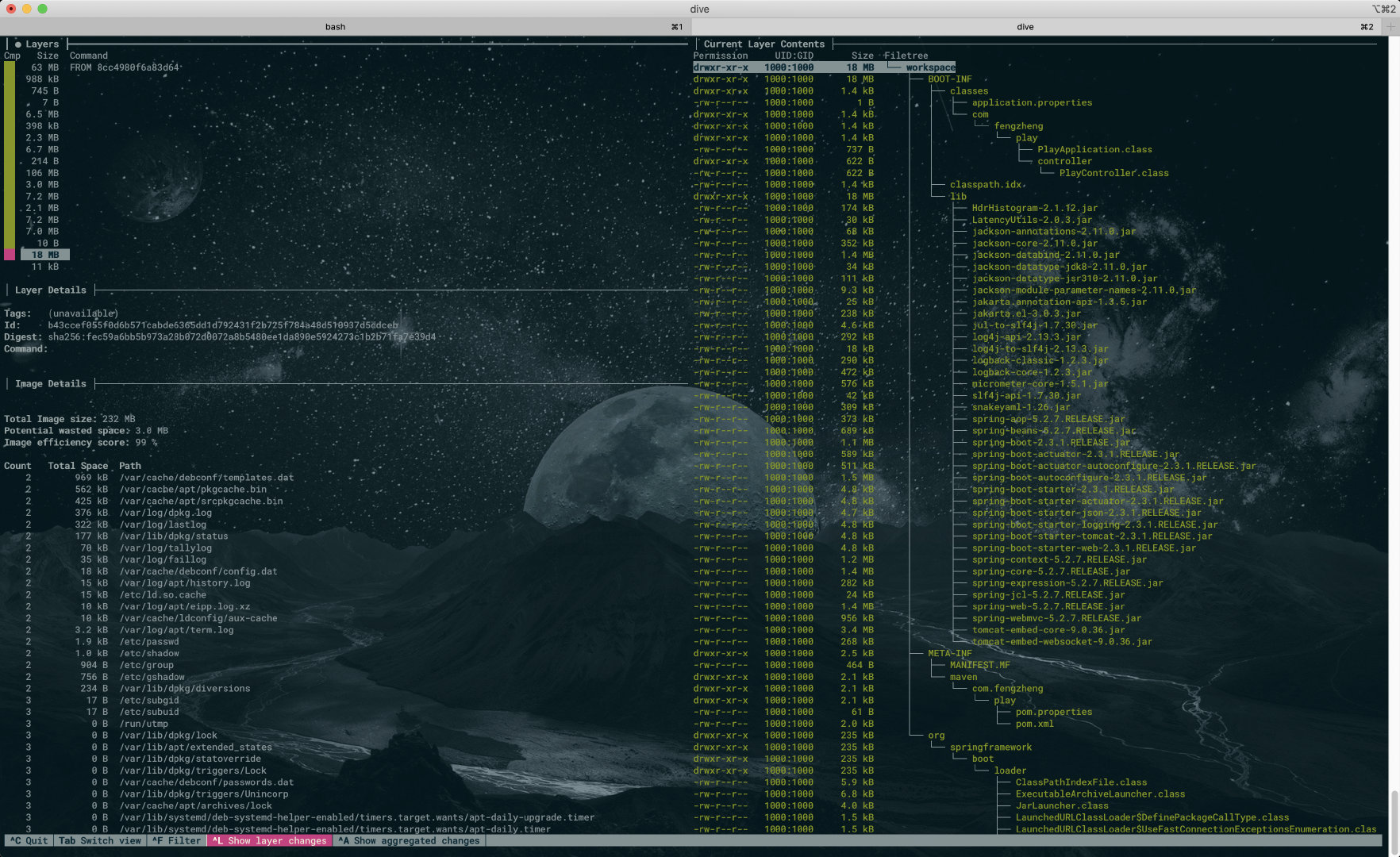The height and width of the screenshot is (857, 1400).
Task: Close the terminal window with red button
Action: pyautogui.click(x=11, y=9)
